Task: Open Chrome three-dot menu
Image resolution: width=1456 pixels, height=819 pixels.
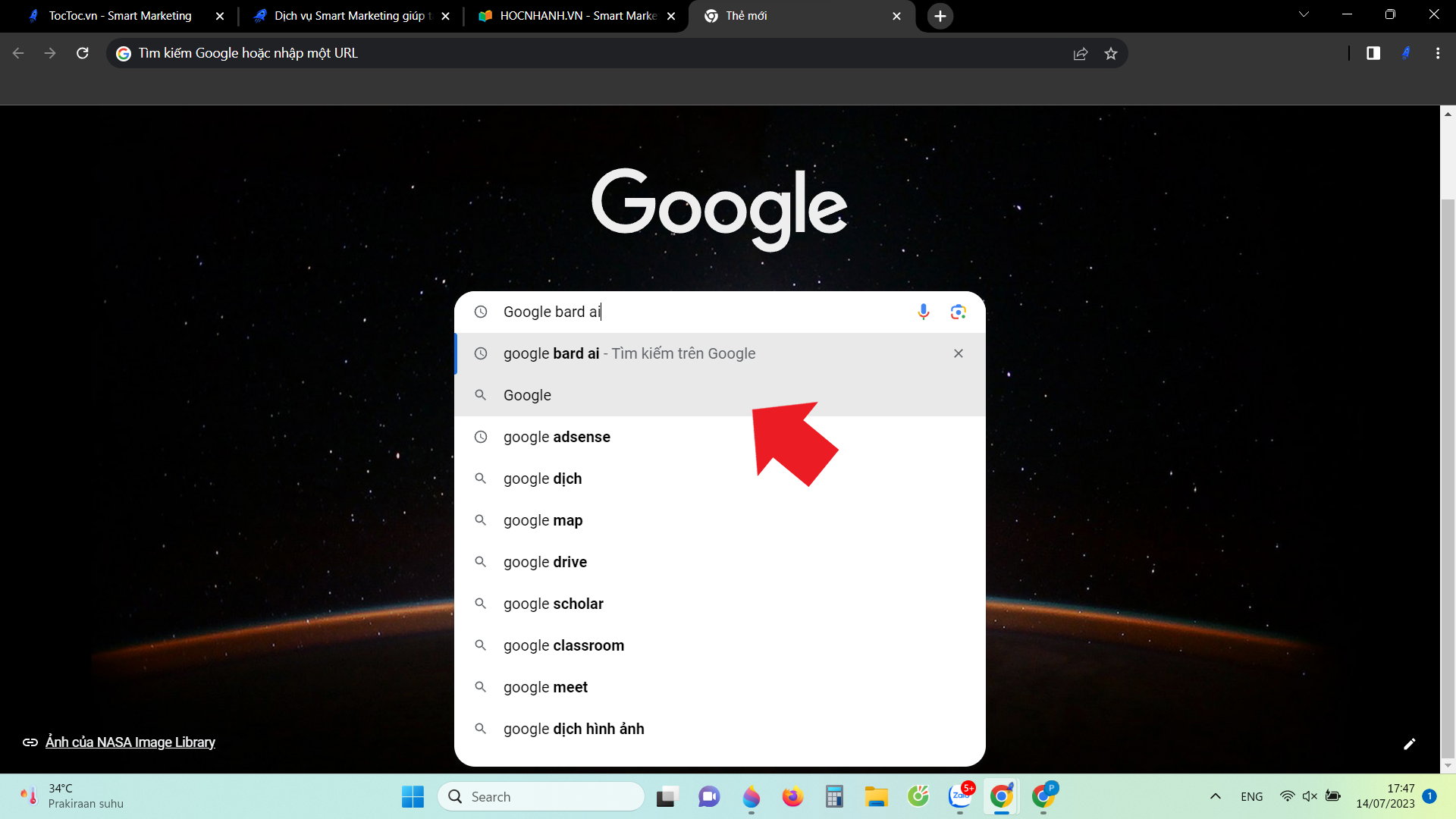Action: (x=1438, y=53)
